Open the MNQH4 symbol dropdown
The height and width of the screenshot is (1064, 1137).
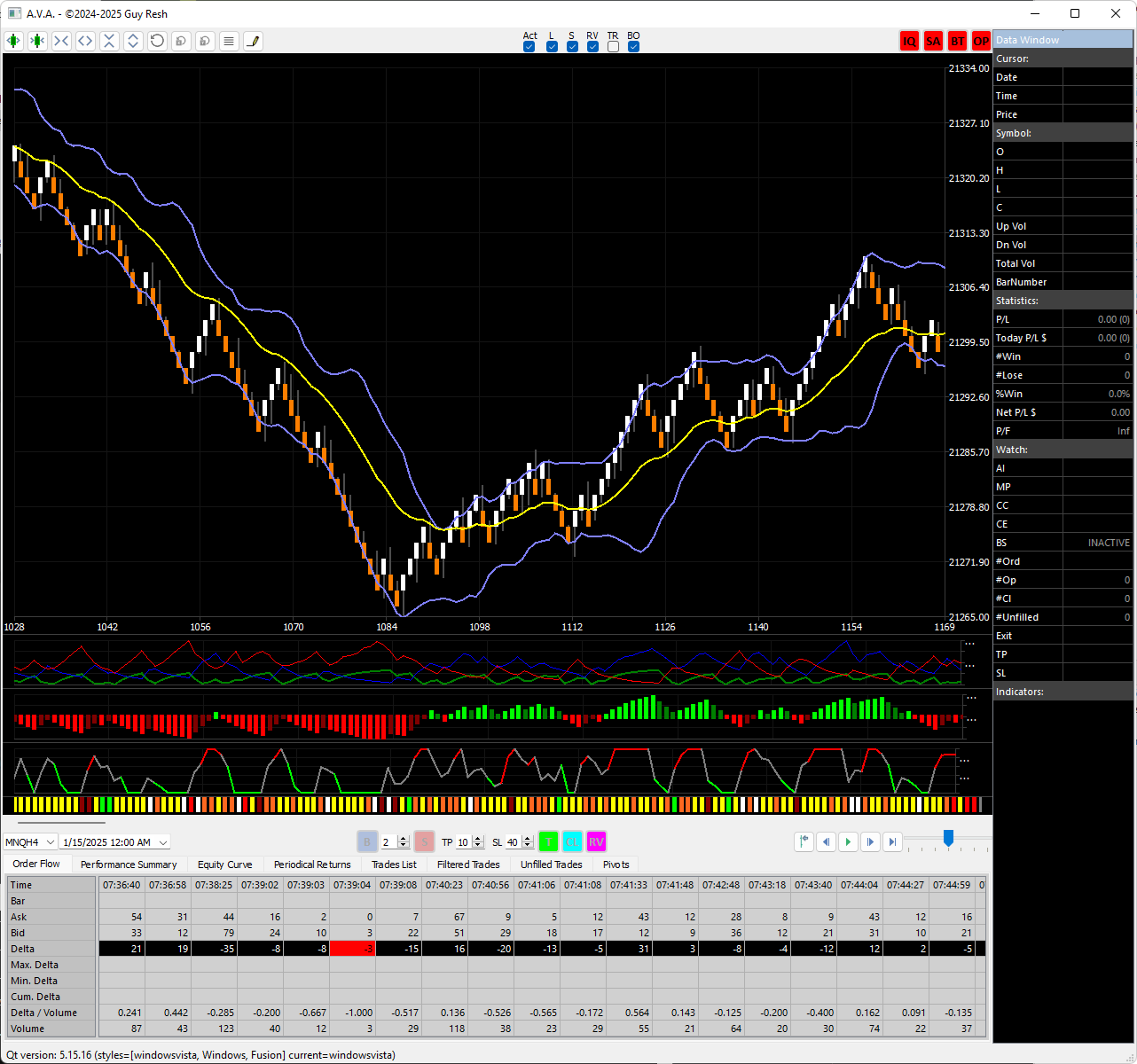point(30,842)
